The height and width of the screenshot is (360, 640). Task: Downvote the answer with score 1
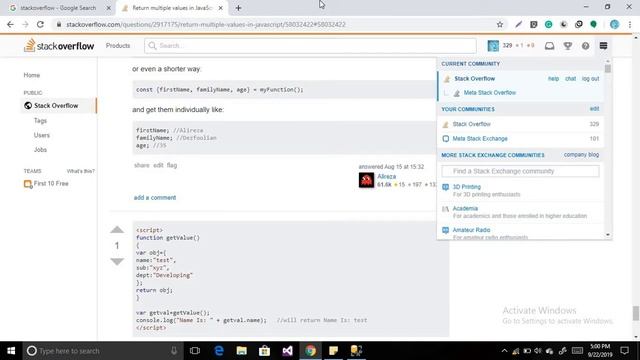click(x=117, y=262)
